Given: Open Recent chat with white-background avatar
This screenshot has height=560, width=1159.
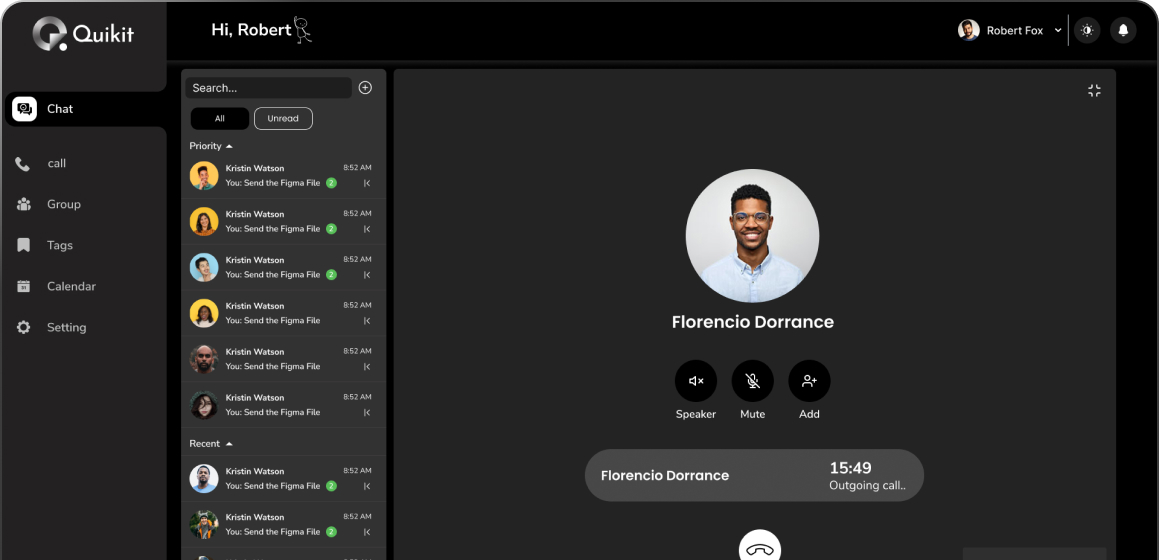Looking at the screenshot, I should pyautogui.click(x=284, y=479).
